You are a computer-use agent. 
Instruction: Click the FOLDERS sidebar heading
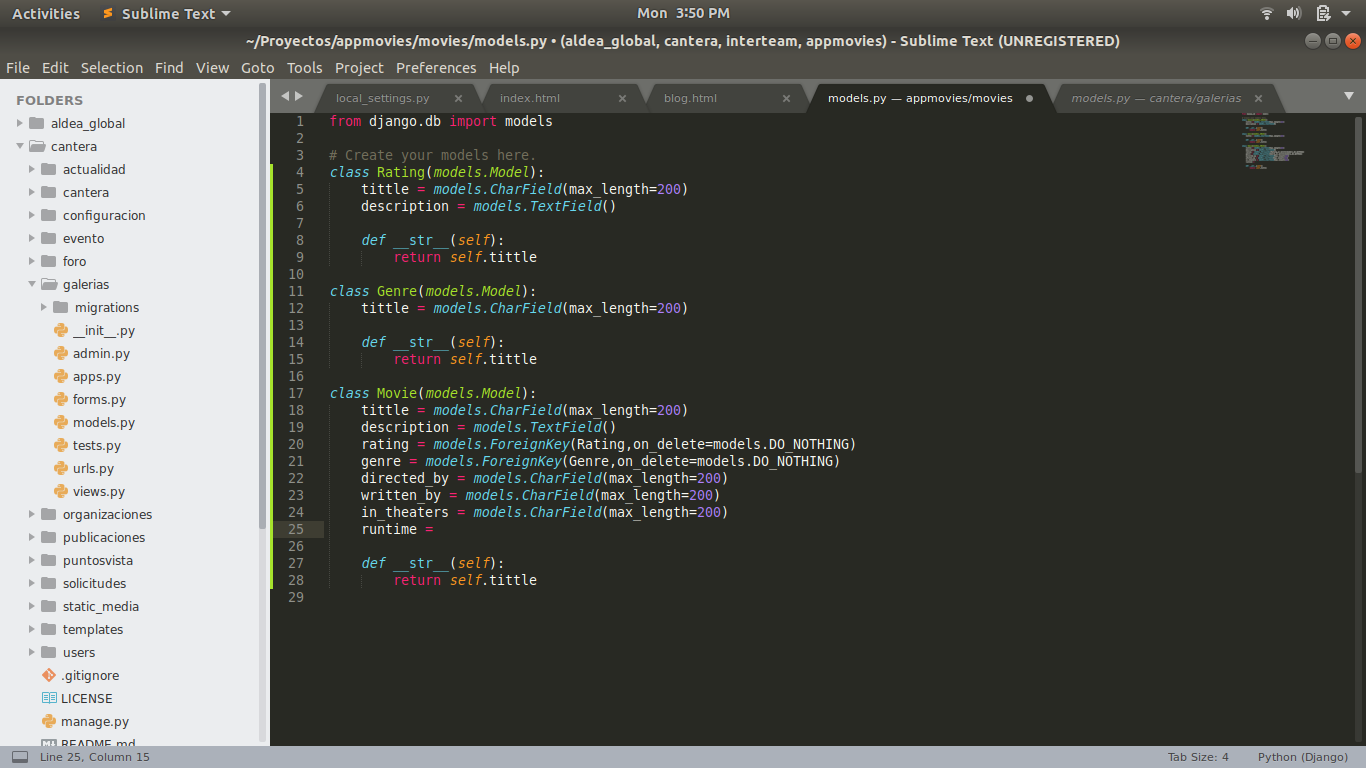(50, 100)
